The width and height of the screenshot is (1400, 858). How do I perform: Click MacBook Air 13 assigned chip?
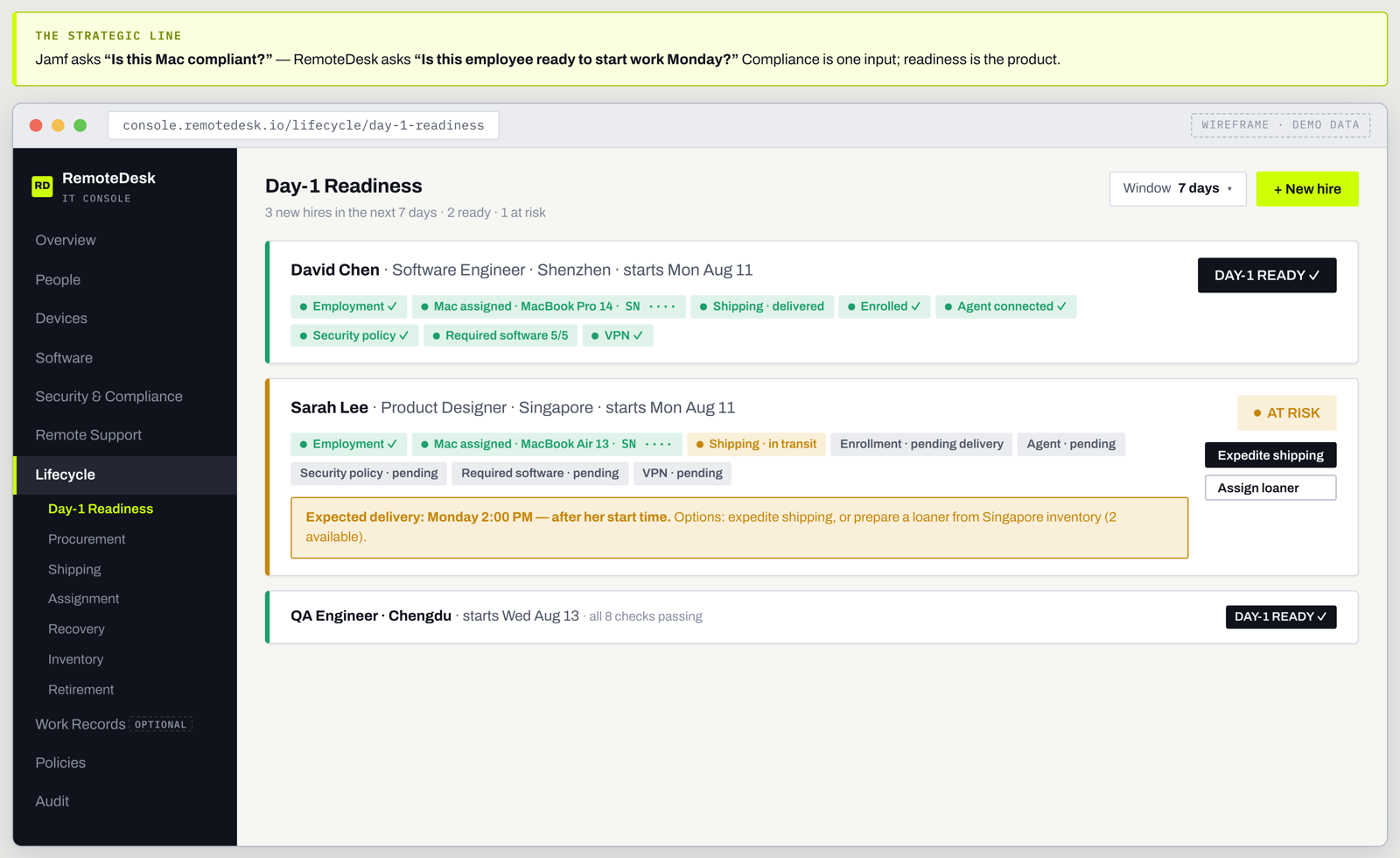(x=547, y=444)
